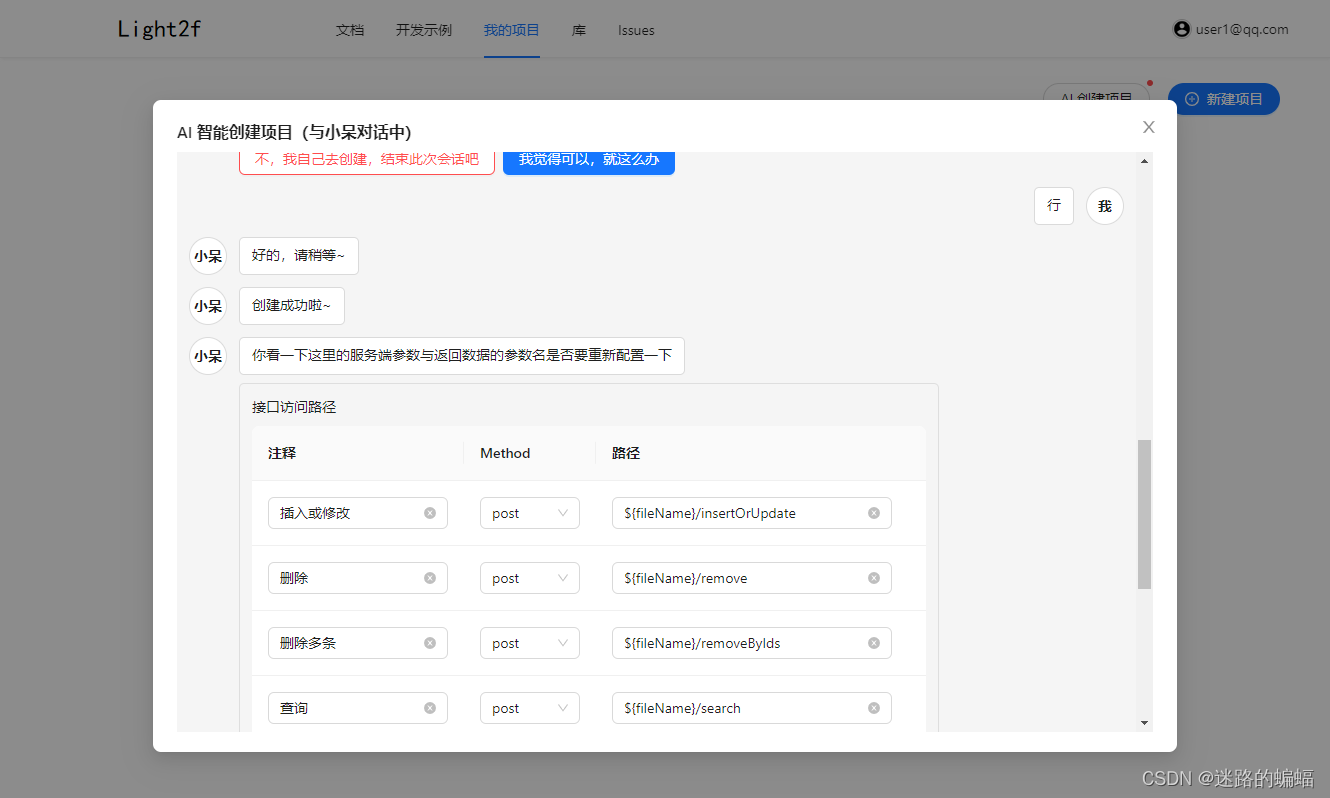The height and width of the screenshot is (798, 1330).
Task: Click the 行 user message bubble
Action: (1054, 206)
